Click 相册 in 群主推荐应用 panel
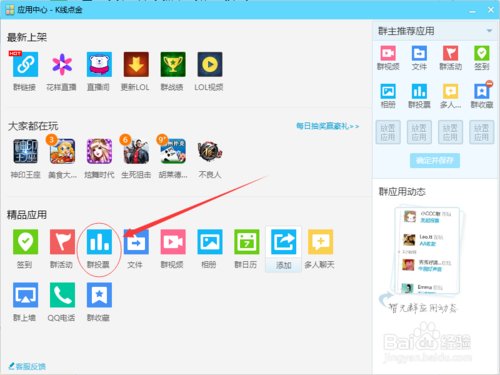Screen dimensions: 500x375 click(x=388, y=91)
